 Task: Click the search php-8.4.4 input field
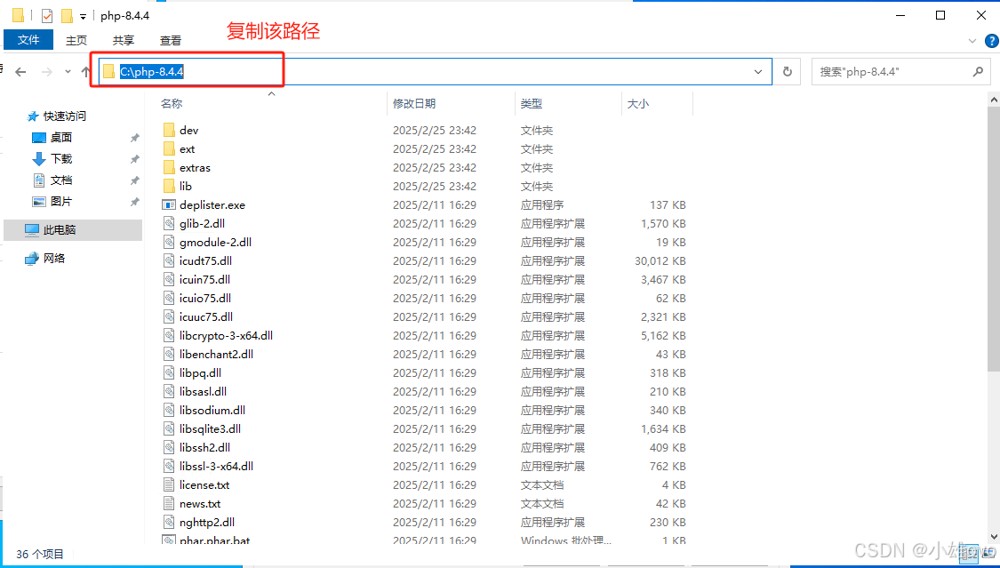[x=890, y=72]
